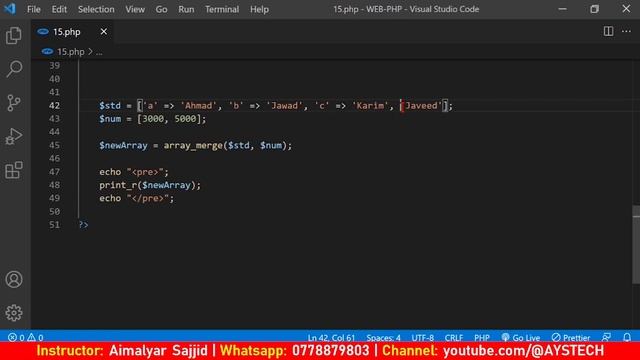Click the echo "<pre>" statement
This screenshot has height=360, width=640.
(133, 172)
